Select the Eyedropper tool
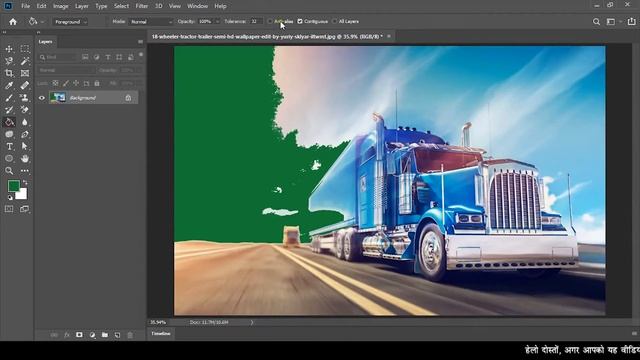The width and height of the screenshot is (640, 360). pyautogui.click(x=9, y=86)
